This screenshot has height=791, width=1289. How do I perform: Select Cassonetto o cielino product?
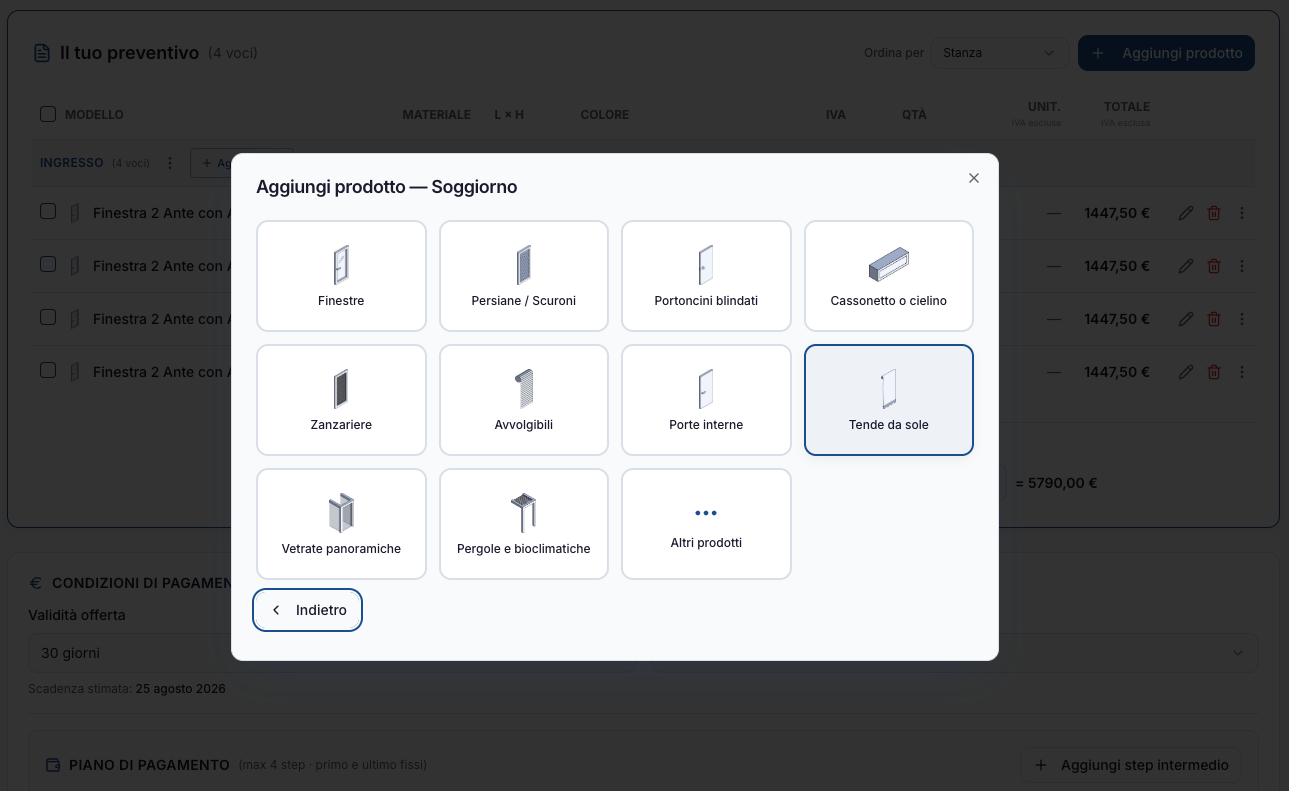[889, 276]
